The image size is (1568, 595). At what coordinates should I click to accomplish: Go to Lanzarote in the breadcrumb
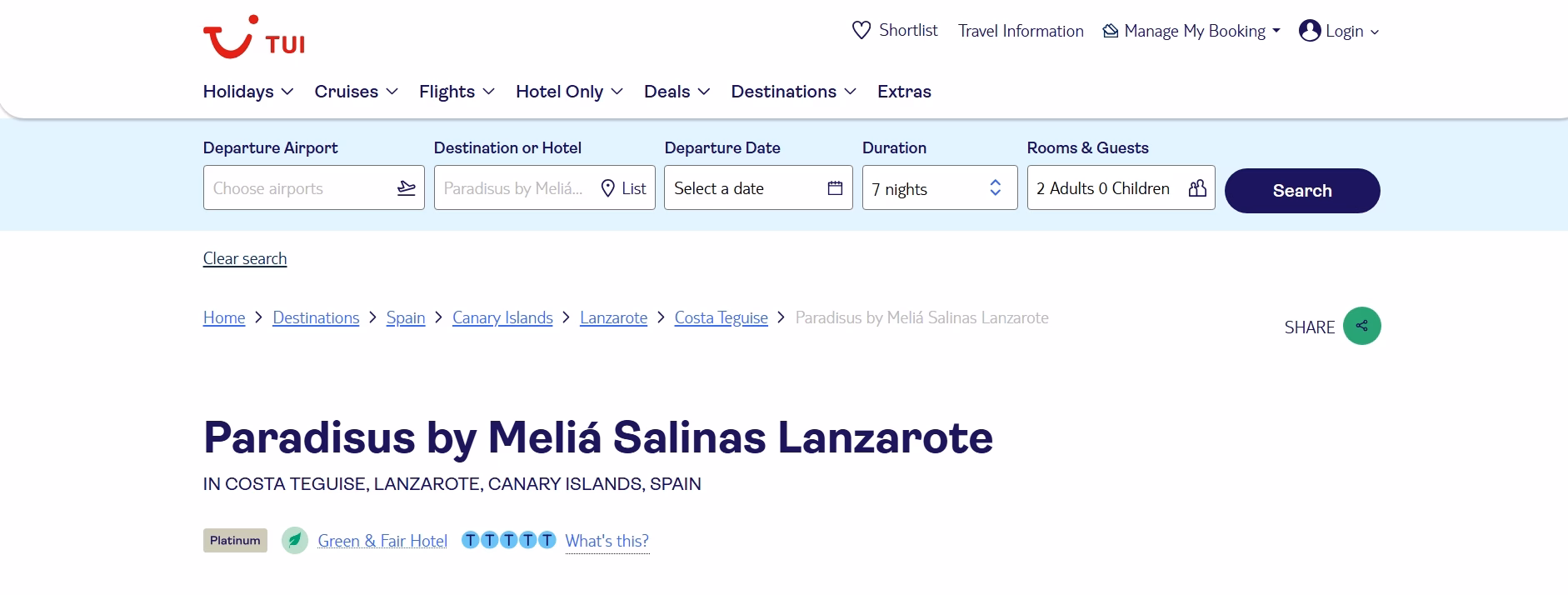tap(613, 318)
